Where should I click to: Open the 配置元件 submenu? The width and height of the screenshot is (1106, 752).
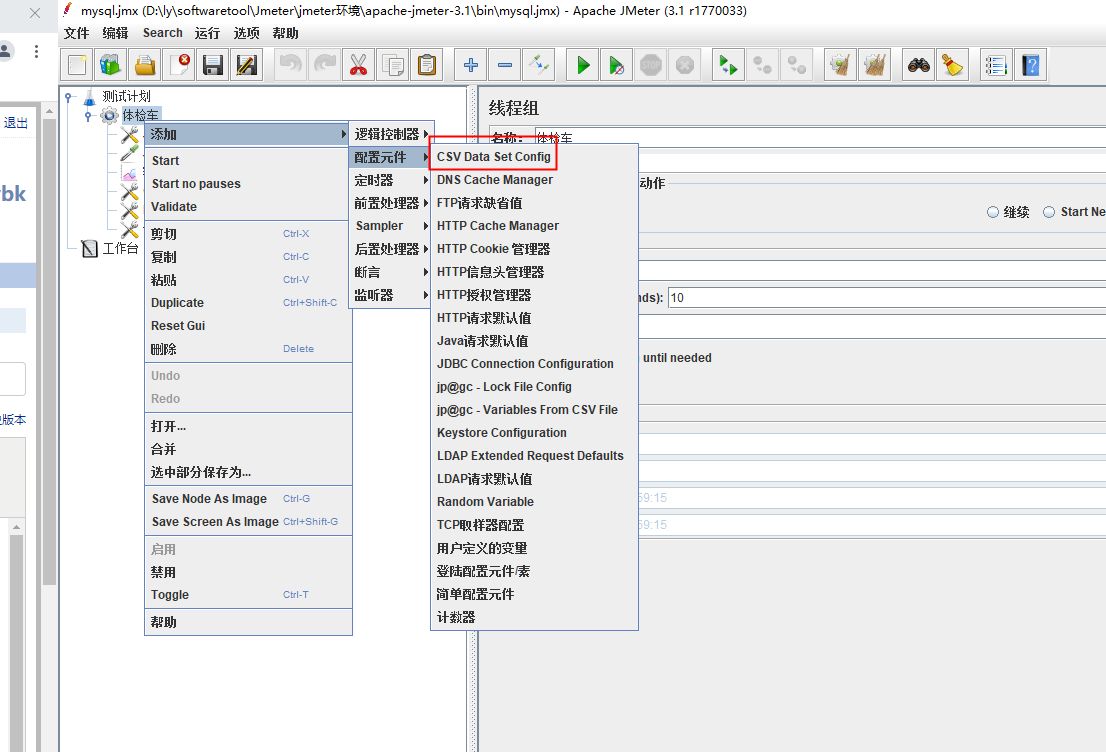[x=391, y=157]
